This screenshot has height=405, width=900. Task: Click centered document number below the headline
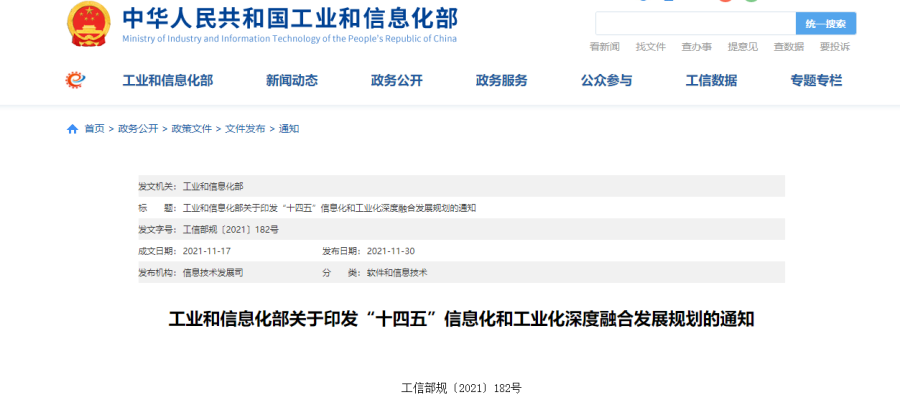[461, 388]
